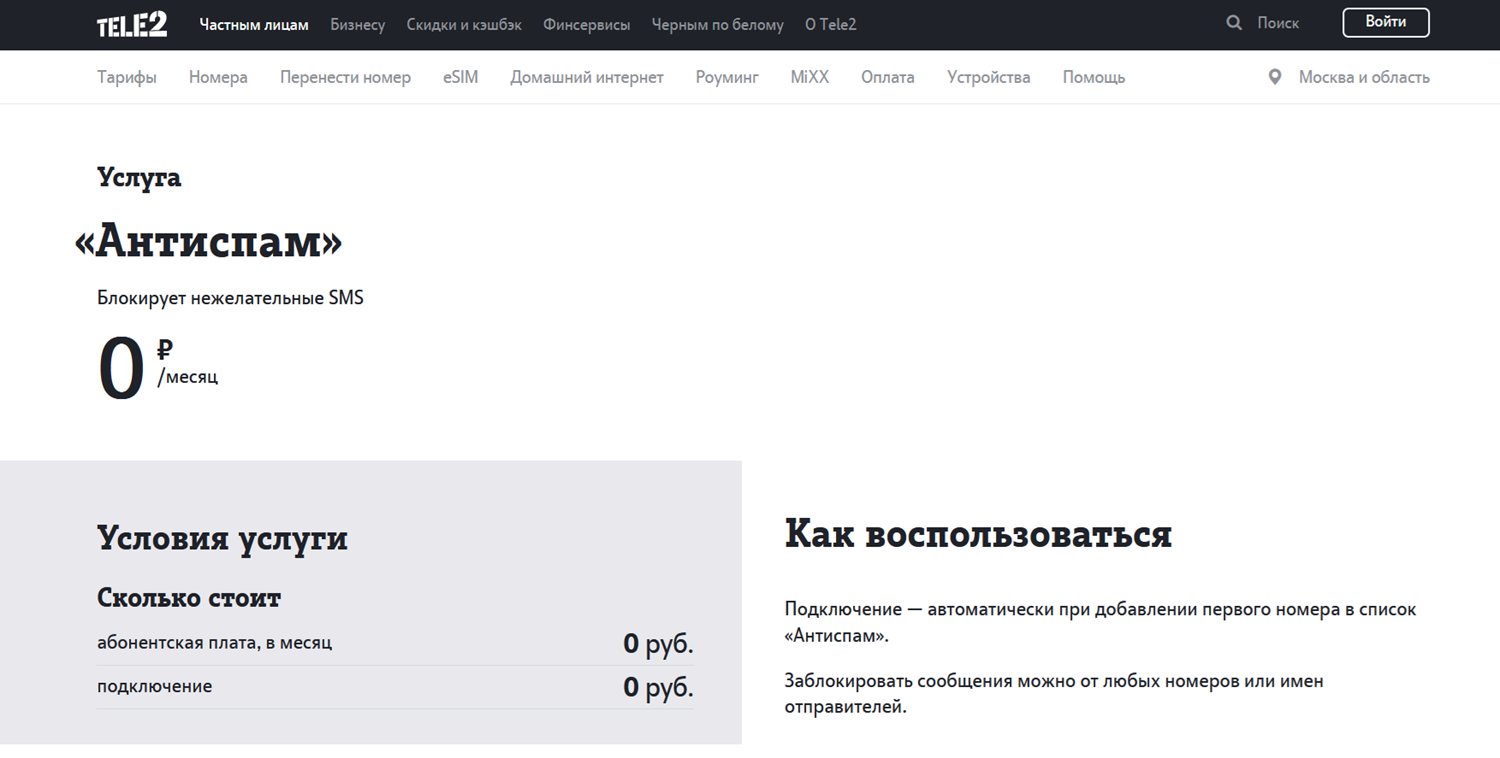Image resolution: width=1500 pixels, height=758 pixels.
Task: Click the search magnifier icon
Action: pos(1234,23)
